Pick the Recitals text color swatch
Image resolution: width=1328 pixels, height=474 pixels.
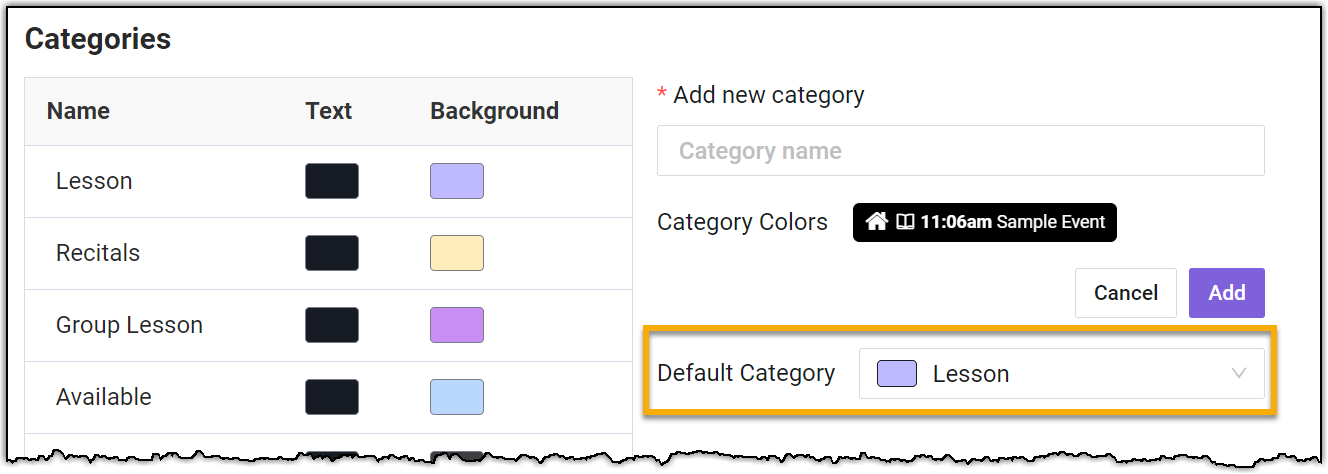(332, 253)
